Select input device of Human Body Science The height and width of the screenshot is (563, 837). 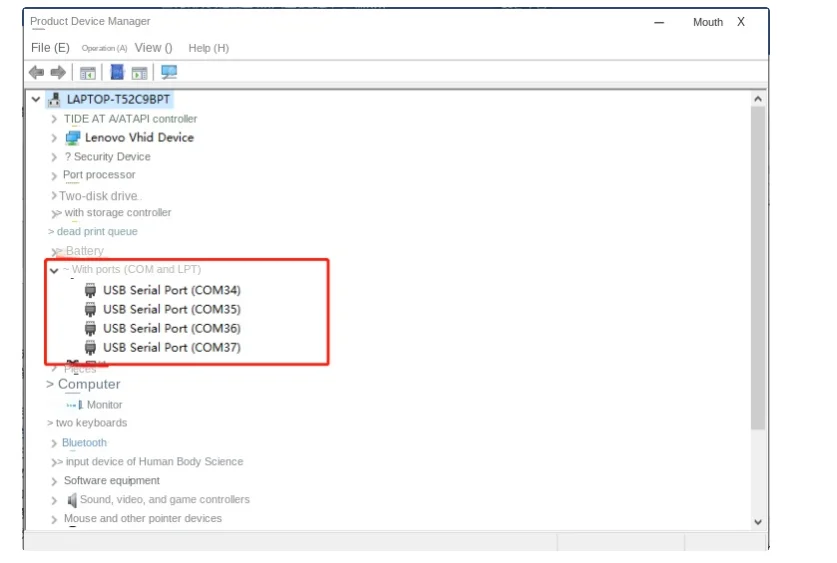(x=154, y=462)
